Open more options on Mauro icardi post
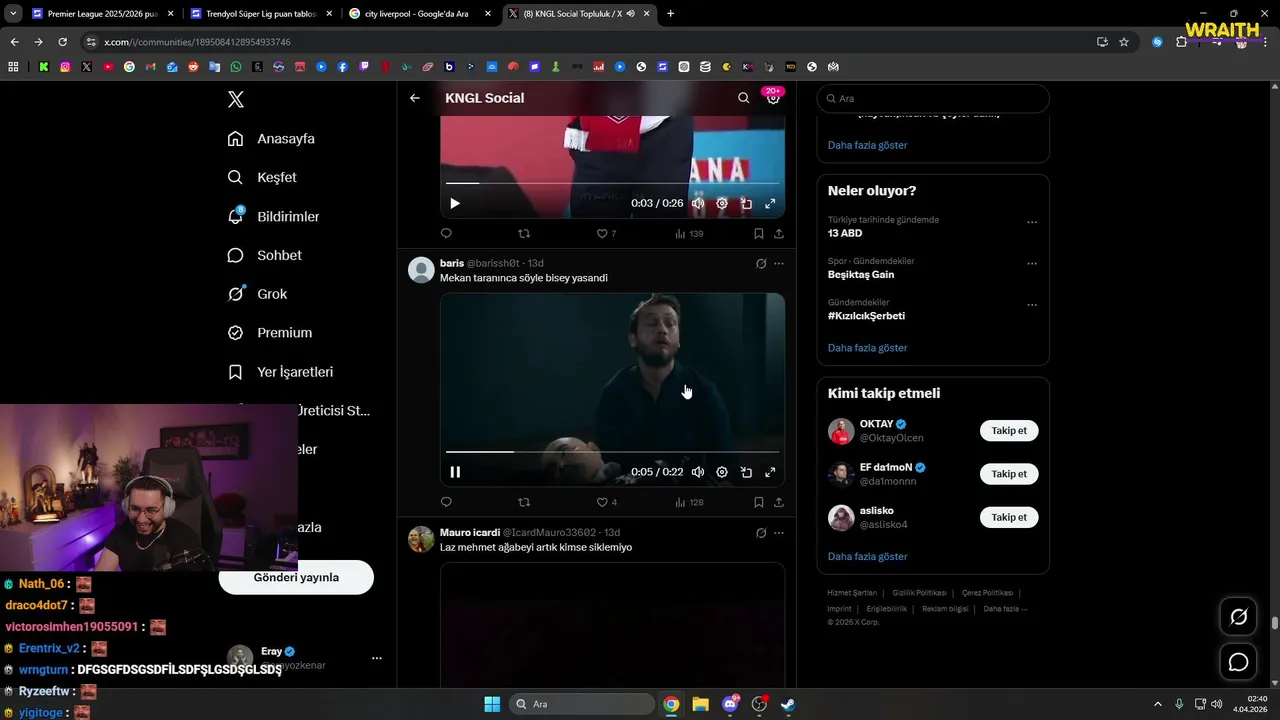Screen dimensions: 1280x720 point(779,533)
